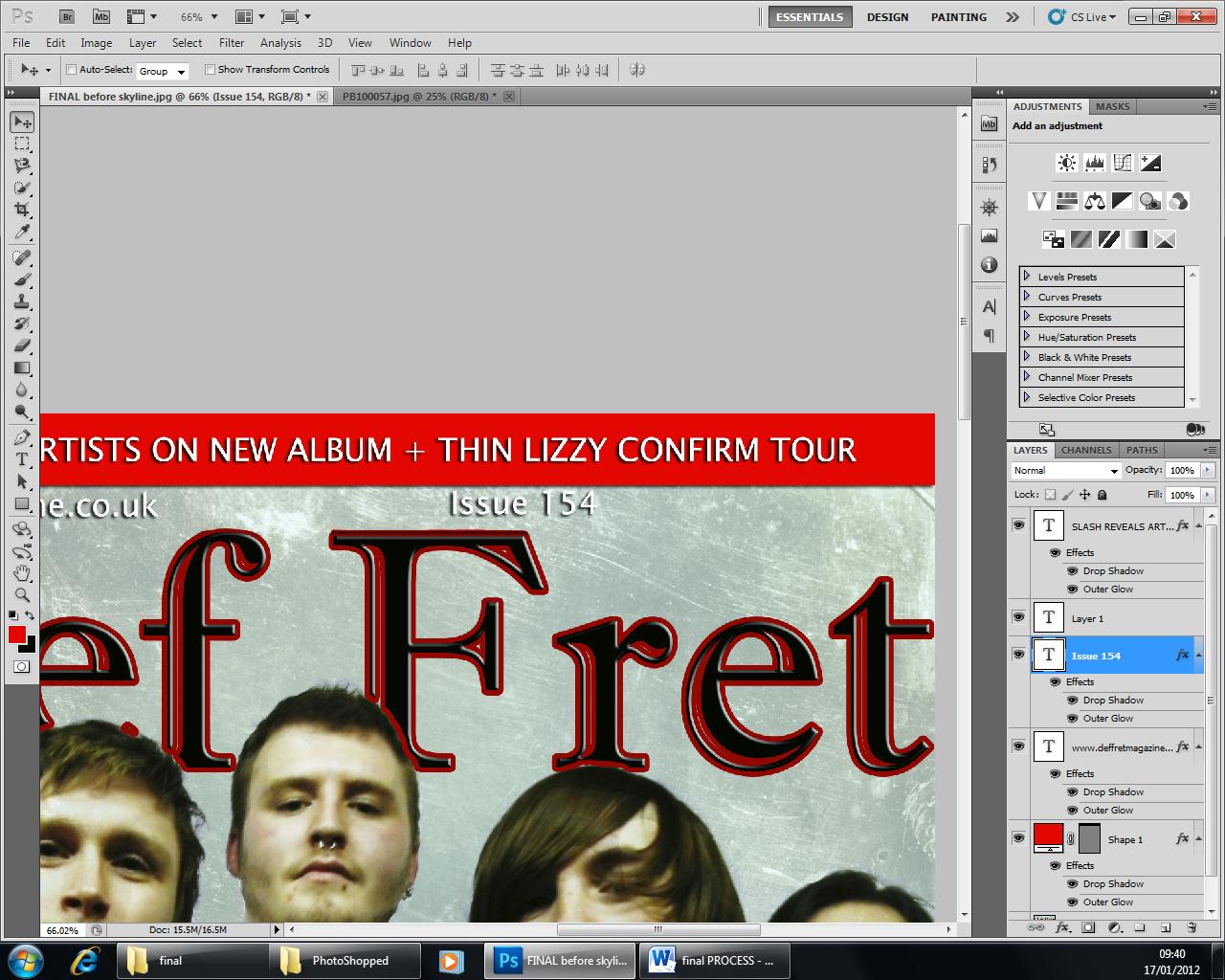Open the layer blend mode dropdown
The width and height of the screenshot is (1225, 980).
(x=1065, y=471)
